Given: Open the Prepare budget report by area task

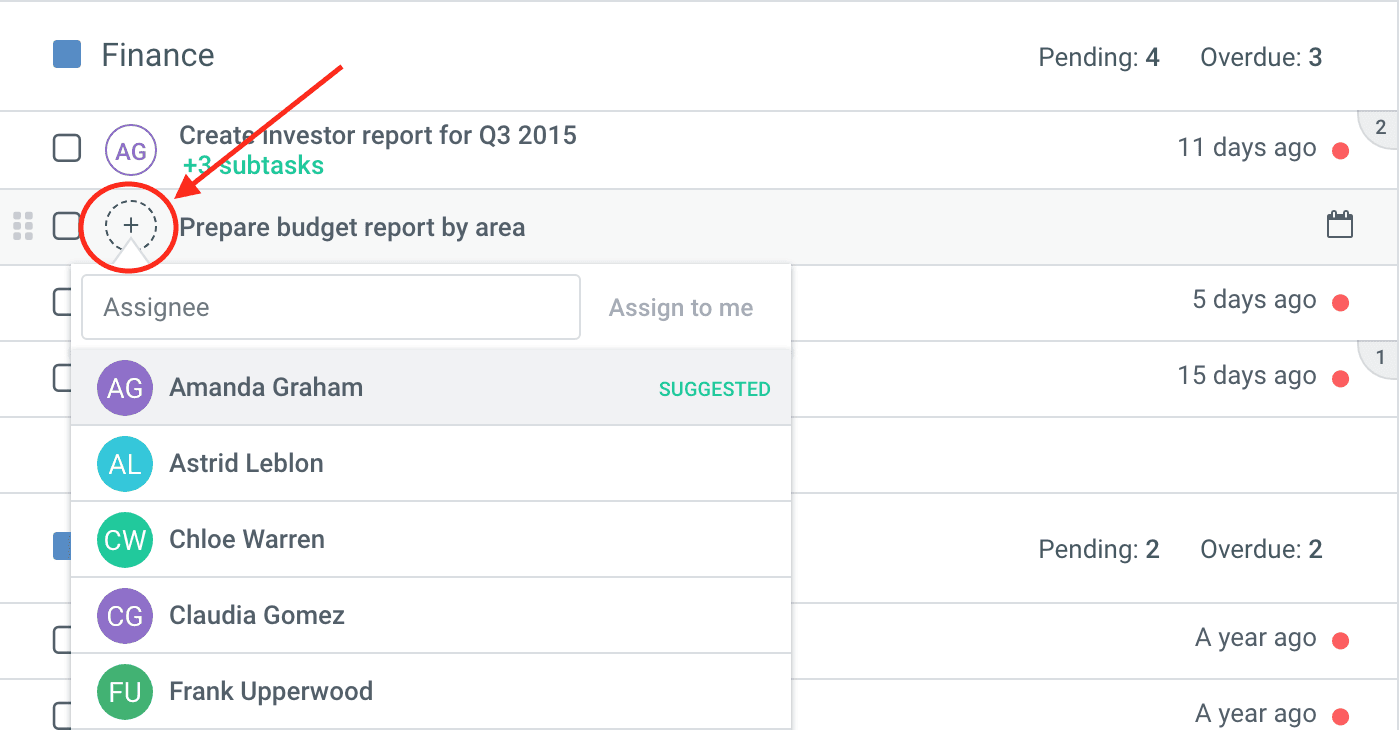Looking at the screenshot, I should coord(352,228).
